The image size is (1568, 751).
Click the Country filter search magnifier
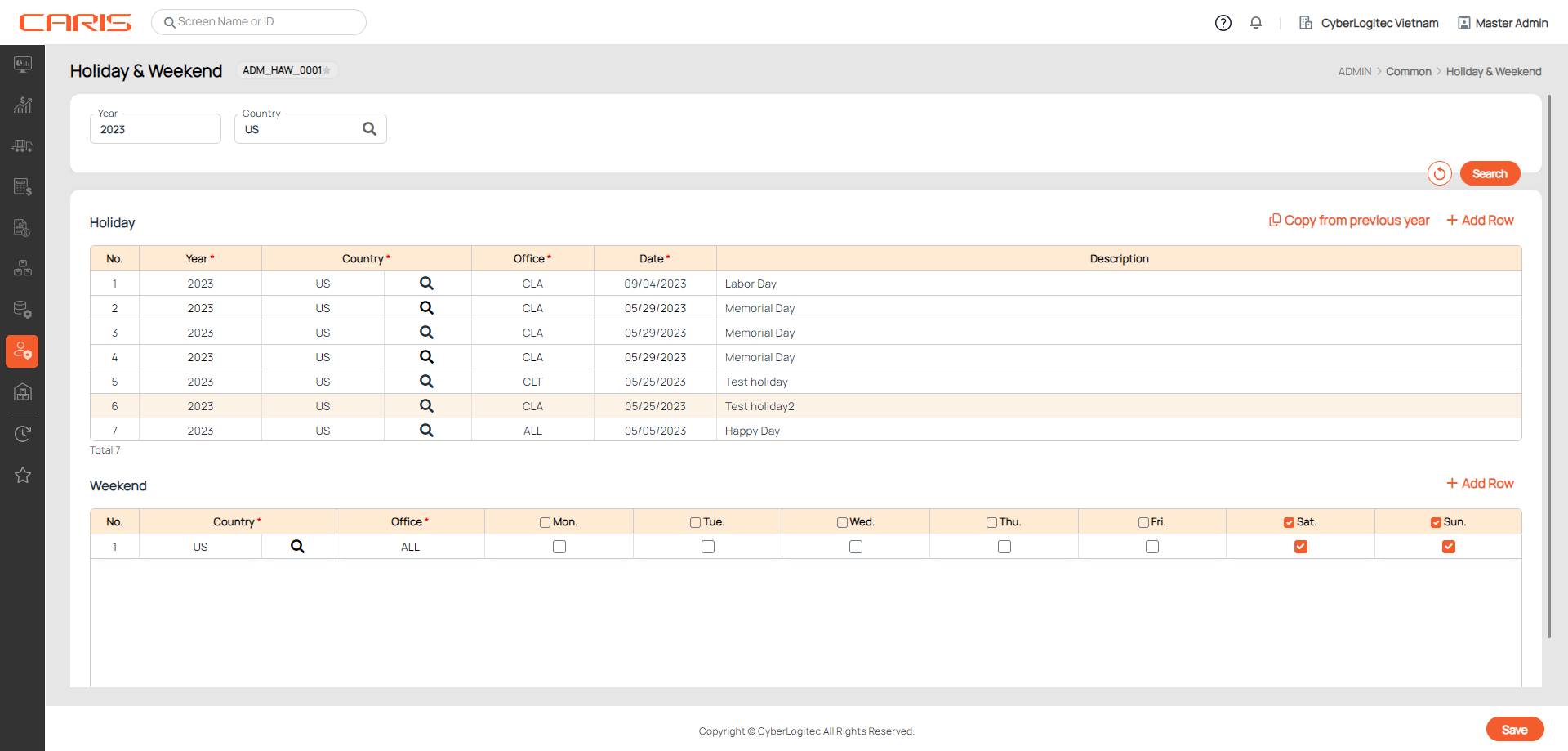(x=369, y=129)
